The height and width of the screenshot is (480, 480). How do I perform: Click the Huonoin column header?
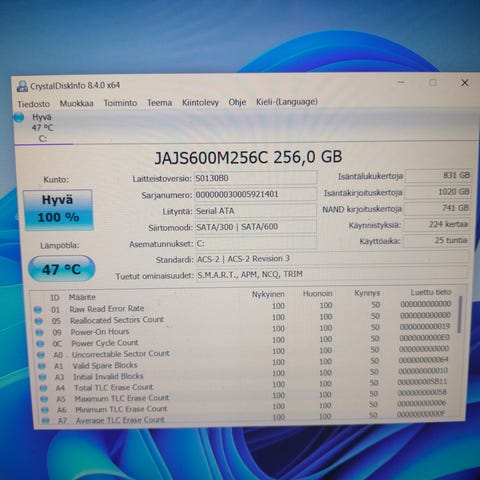click(318, 294)
